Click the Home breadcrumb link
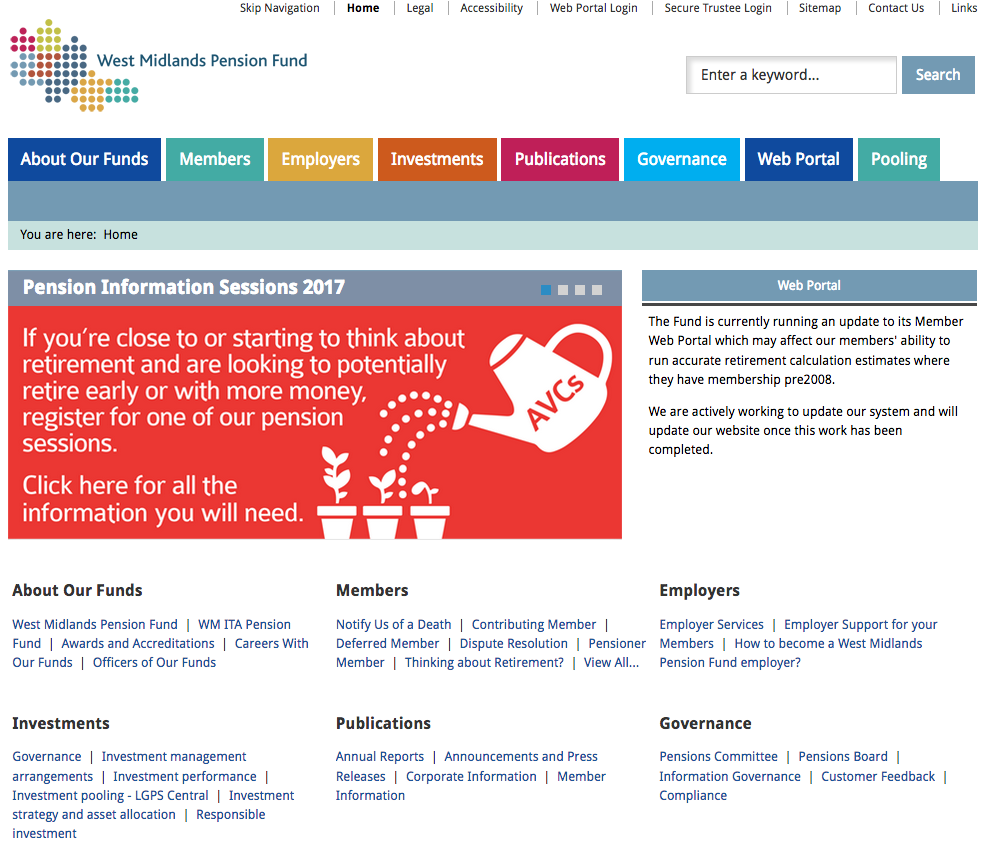983x865 pixels. click(x=120, y=235)
